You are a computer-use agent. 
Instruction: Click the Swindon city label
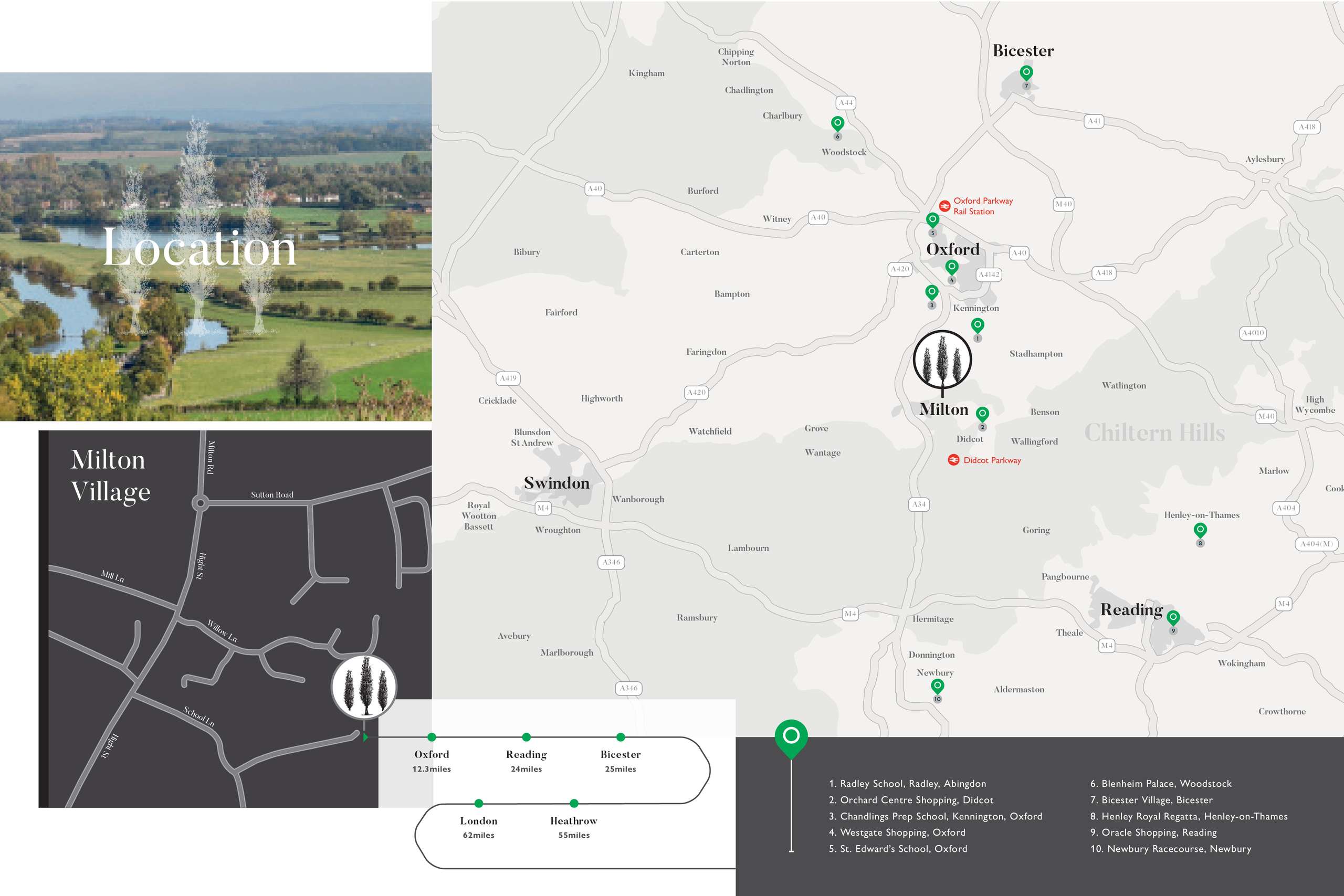(x=556, y=483)
